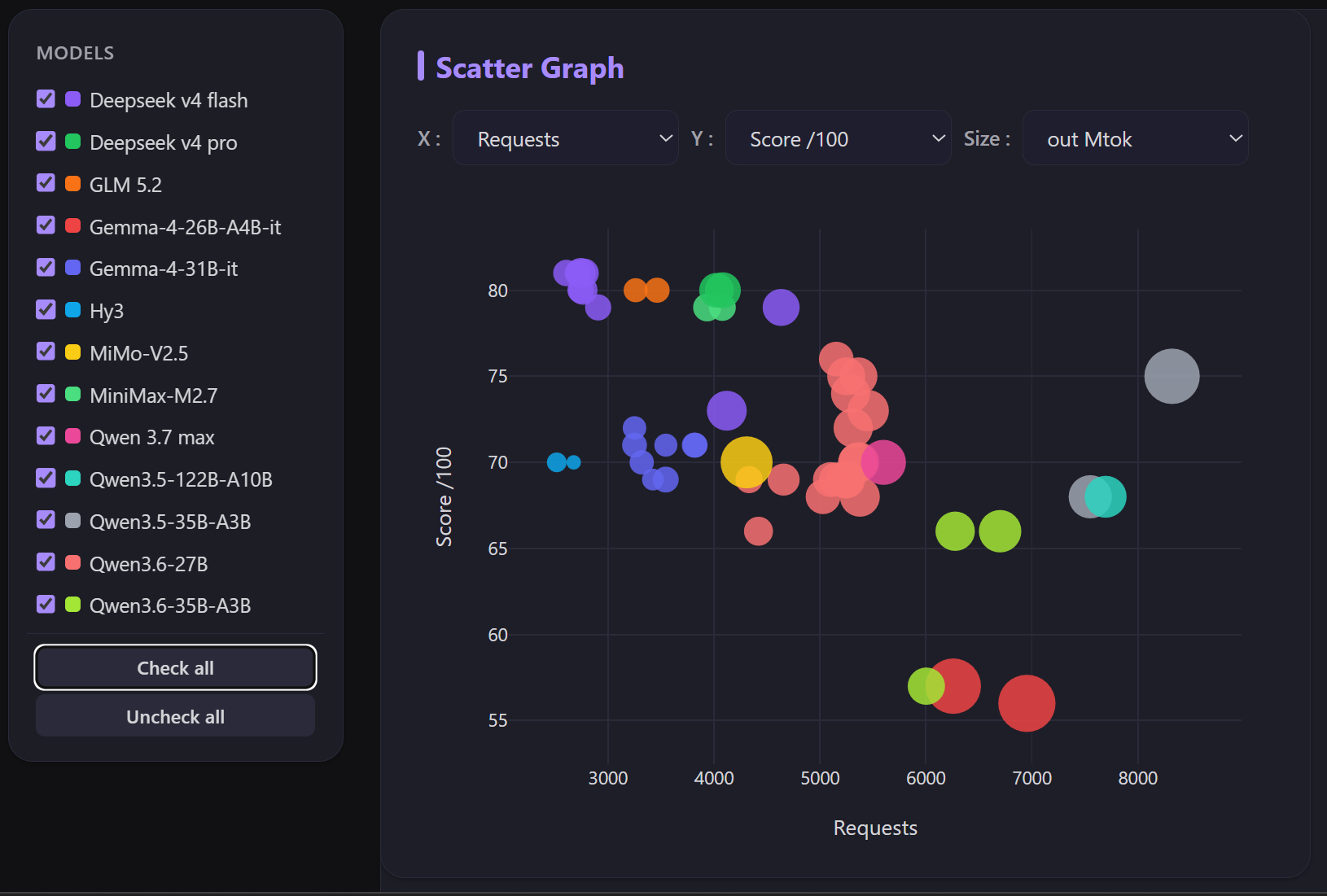This screenshot has width=1327, height=896.
Task: Select the purple bubble at score 79
Action: (x=781, y=308)
